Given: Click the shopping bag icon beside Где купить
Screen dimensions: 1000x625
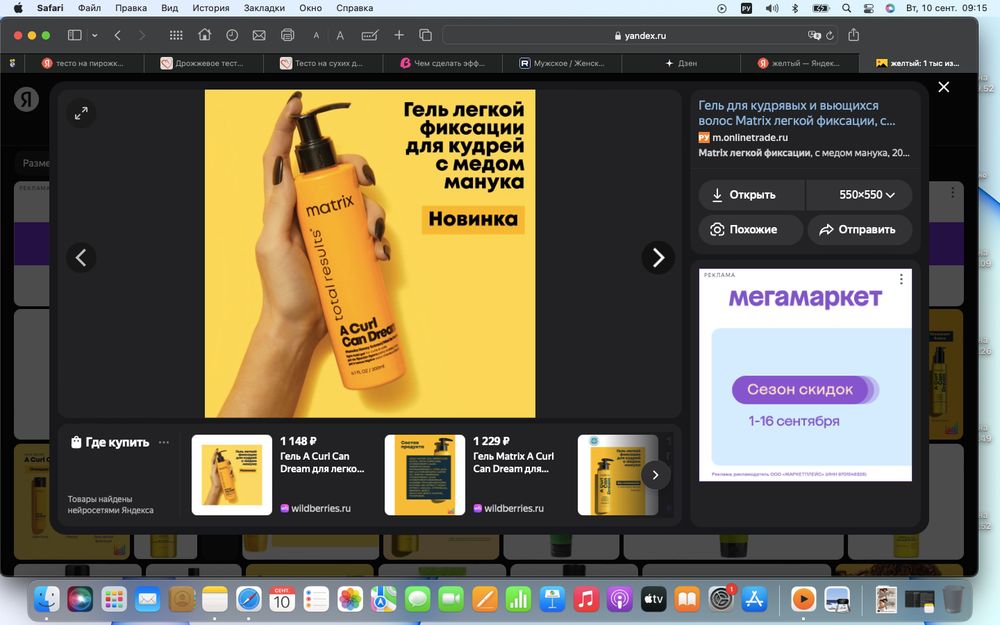Looking at the screenshot, I should pyautogui.click(x=76, y=441).
